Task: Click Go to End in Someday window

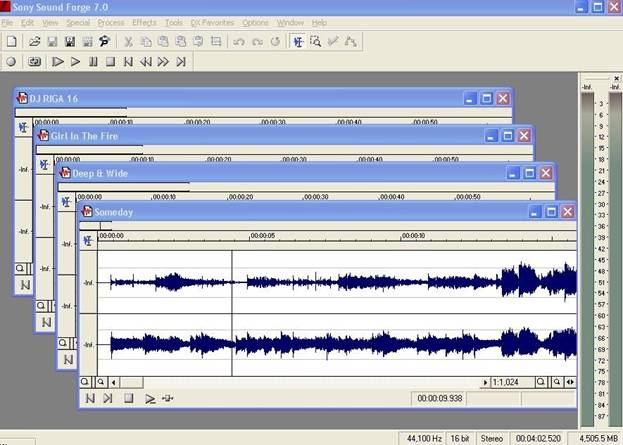Action: (108, 398)
